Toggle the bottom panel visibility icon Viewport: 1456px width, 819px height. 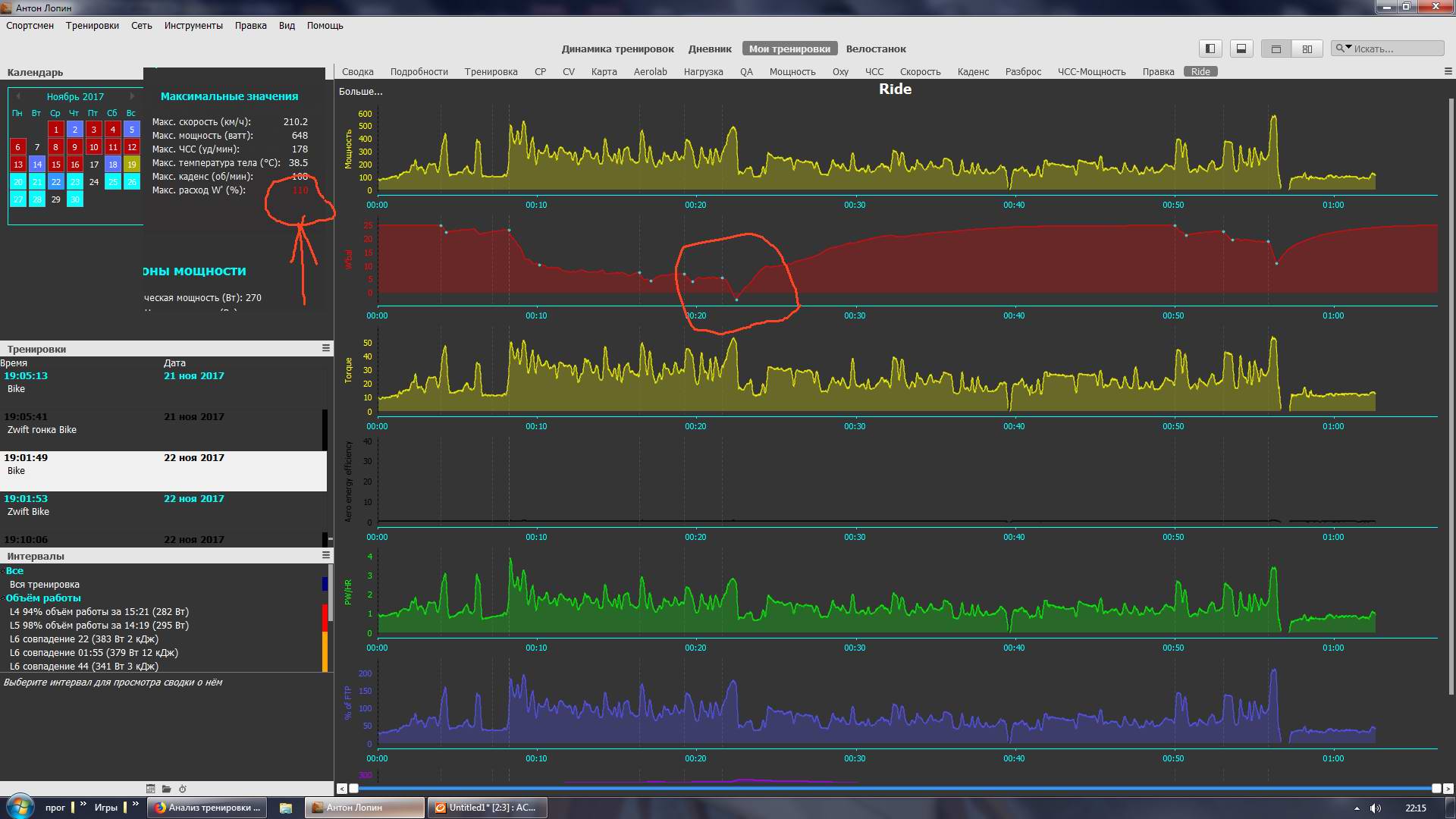click(1241, 49)
